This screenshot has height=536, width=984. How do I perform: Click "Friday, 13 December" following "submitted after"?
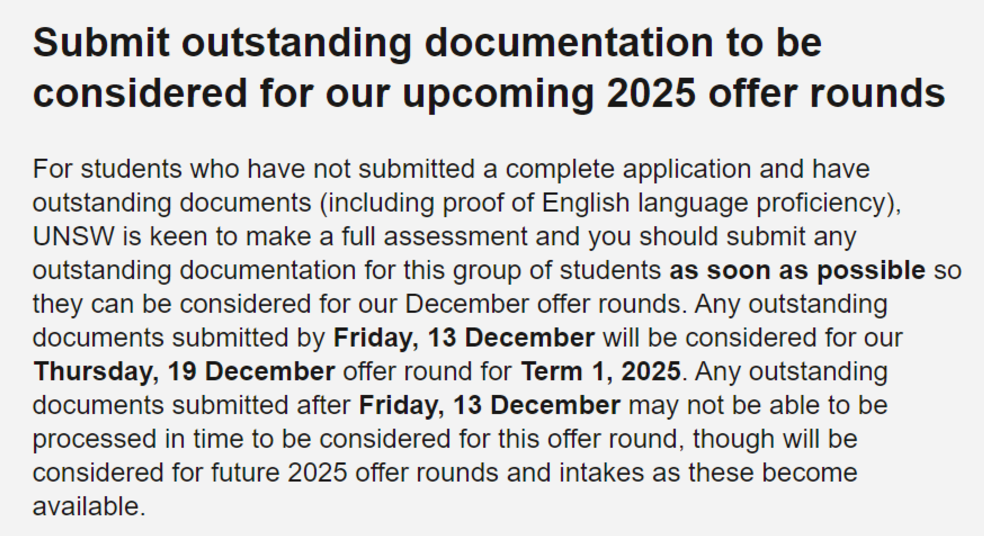pyautogui.click(x=489, y=405)
